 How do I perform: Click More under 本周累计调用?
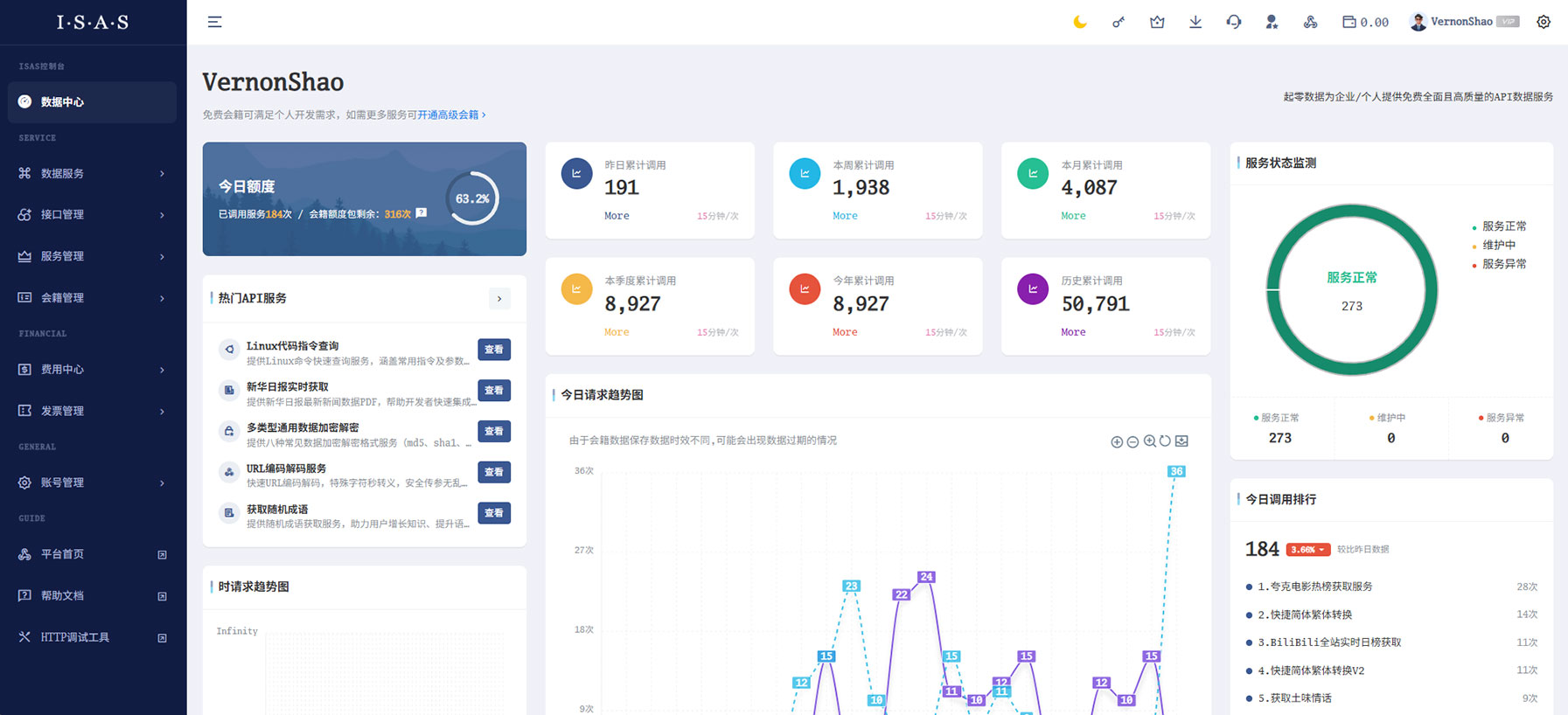click(845, 216)
